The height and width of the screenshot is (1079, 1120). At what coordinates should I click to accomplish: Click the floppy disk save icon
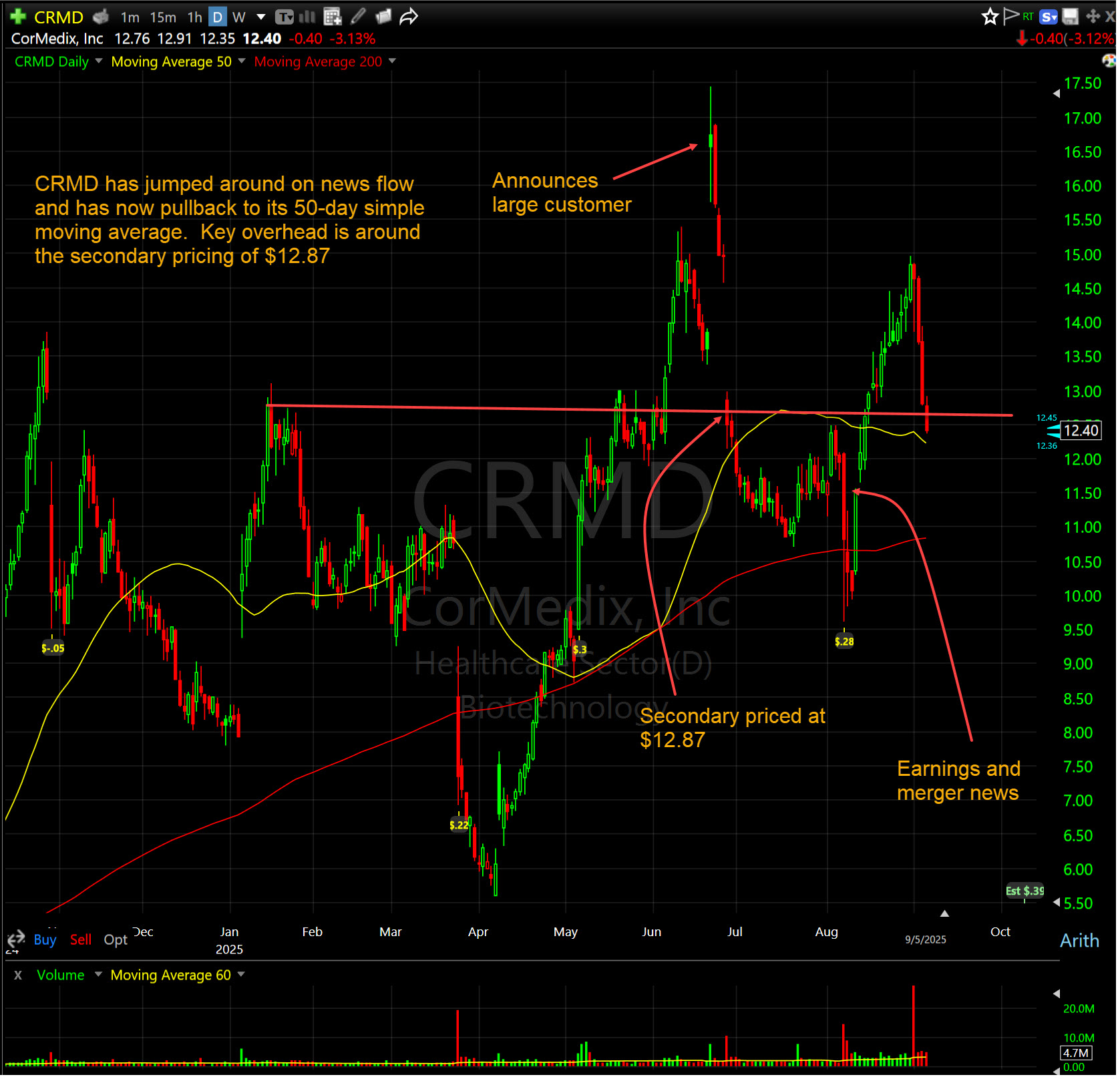(1071, 17)
